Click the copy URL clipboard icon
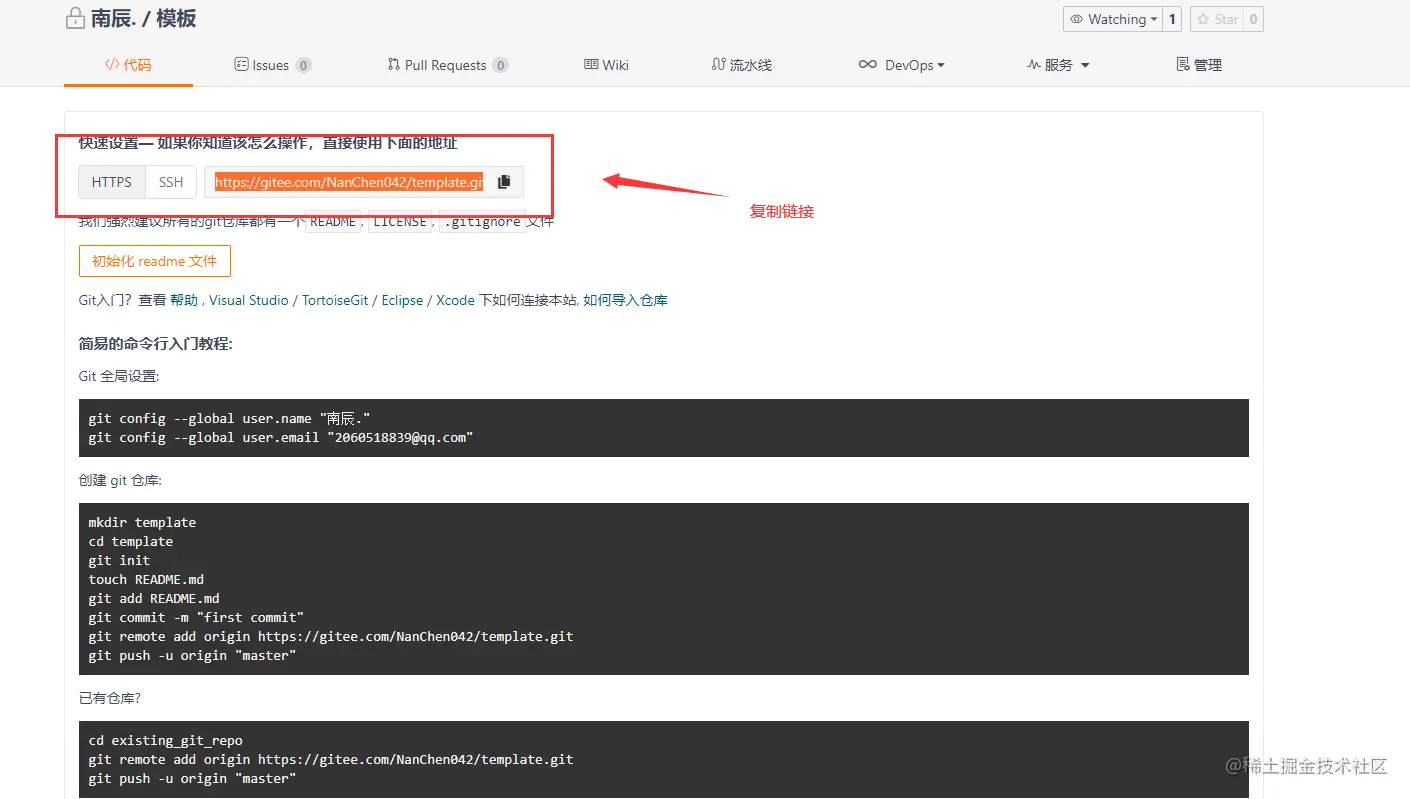Screen dimensions: 1410x799 point(504,182)
